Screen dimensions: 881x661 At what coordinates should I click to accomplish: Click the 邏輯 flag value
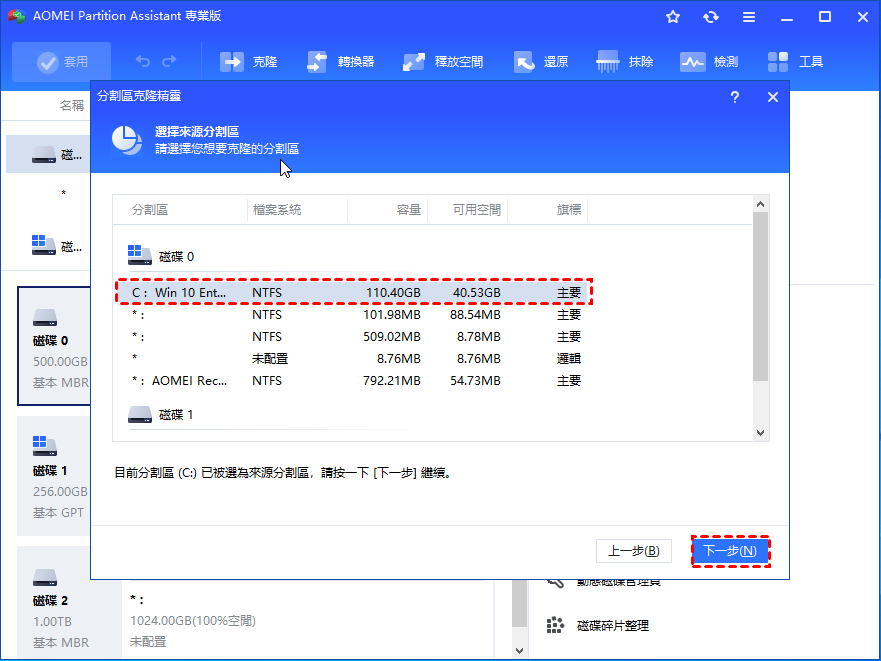[x=569, y=358]
